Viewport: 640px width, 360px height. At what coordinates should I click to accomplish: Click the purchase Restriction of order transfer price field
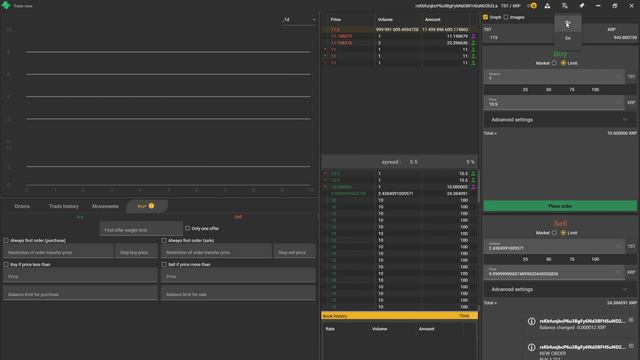(x=58, y=252)
